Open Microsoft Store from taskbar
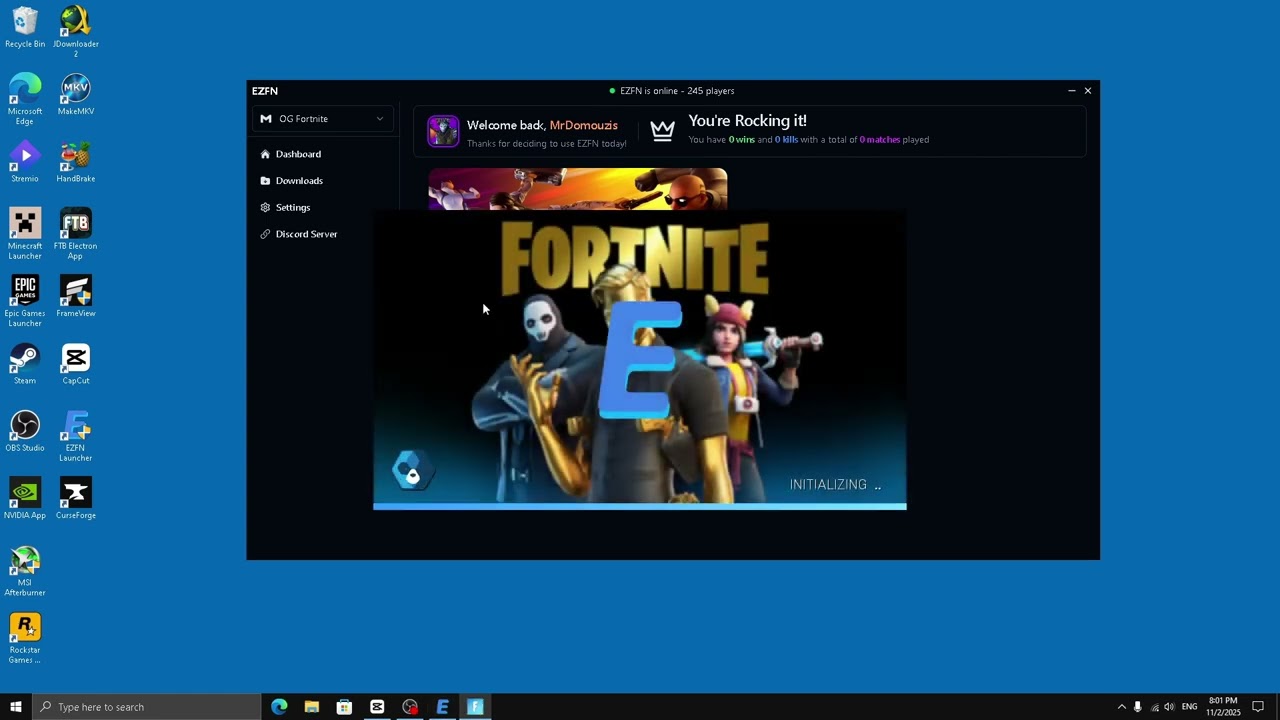 click(344, 707)
